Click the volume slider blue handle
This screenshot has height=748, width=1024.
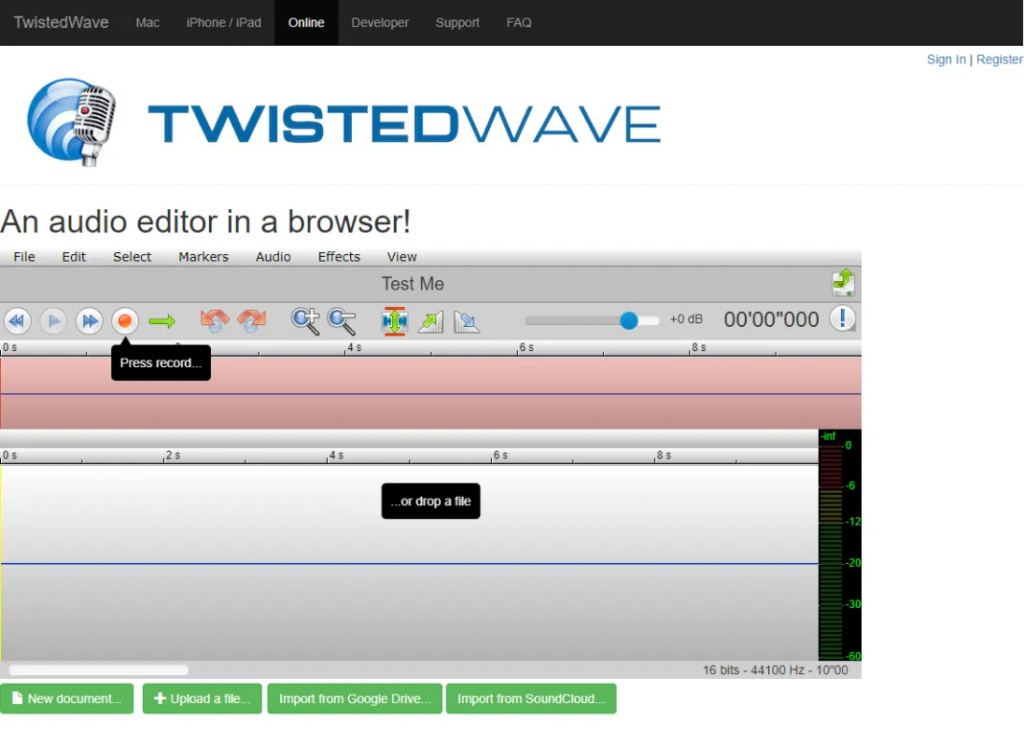(x=628, y=320)
